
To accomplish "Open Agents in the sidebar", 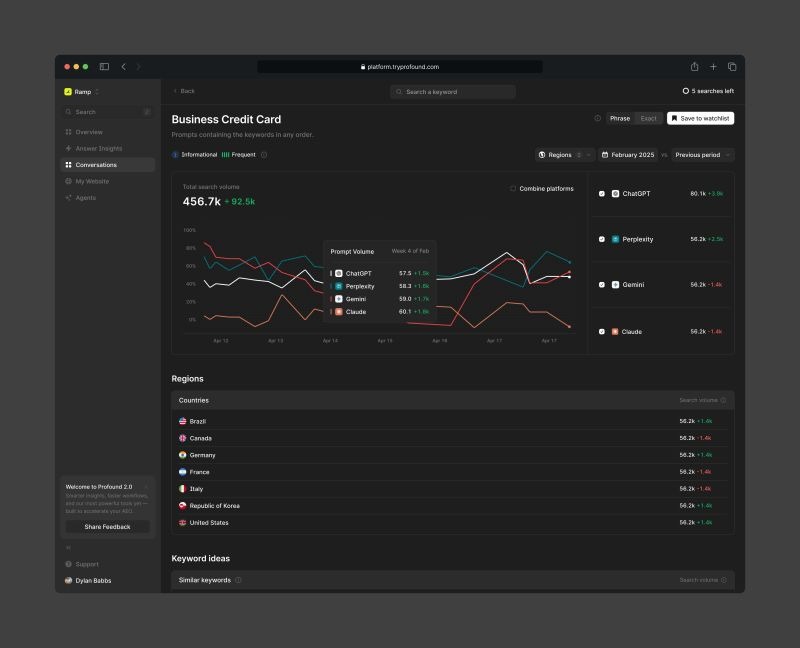I will 108,198.
